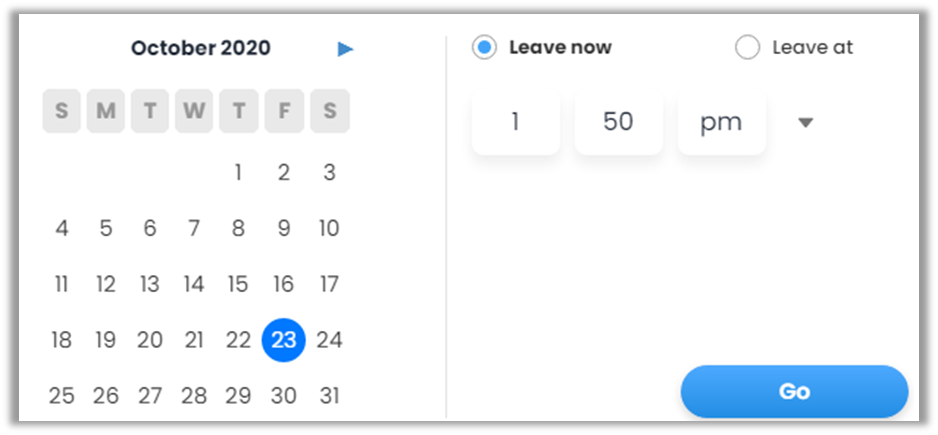Go to next month with blue arrow
Screen dimensions: 938x435
coord(346,49)
